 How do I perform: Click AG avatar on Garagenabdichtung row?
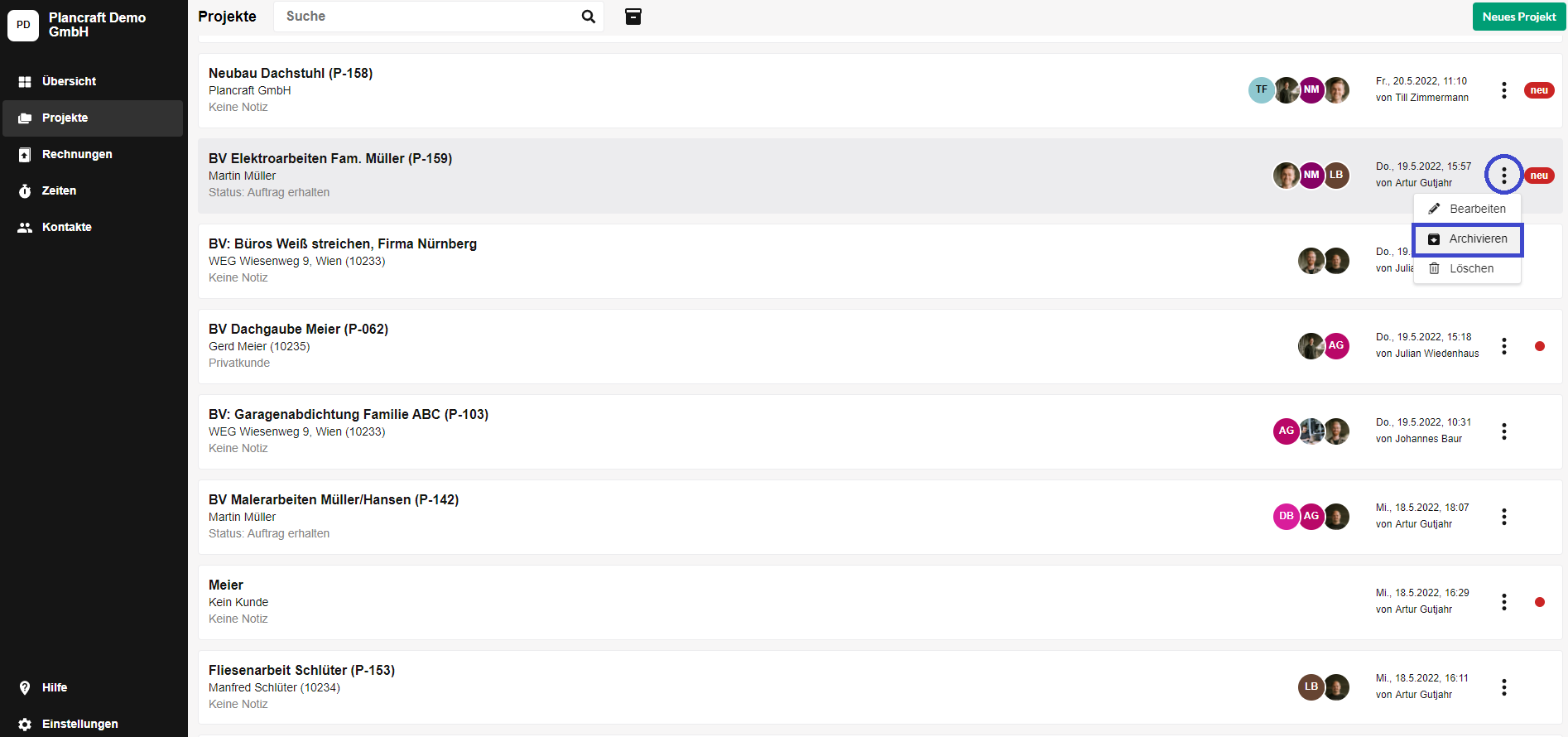pos(1287,431)
